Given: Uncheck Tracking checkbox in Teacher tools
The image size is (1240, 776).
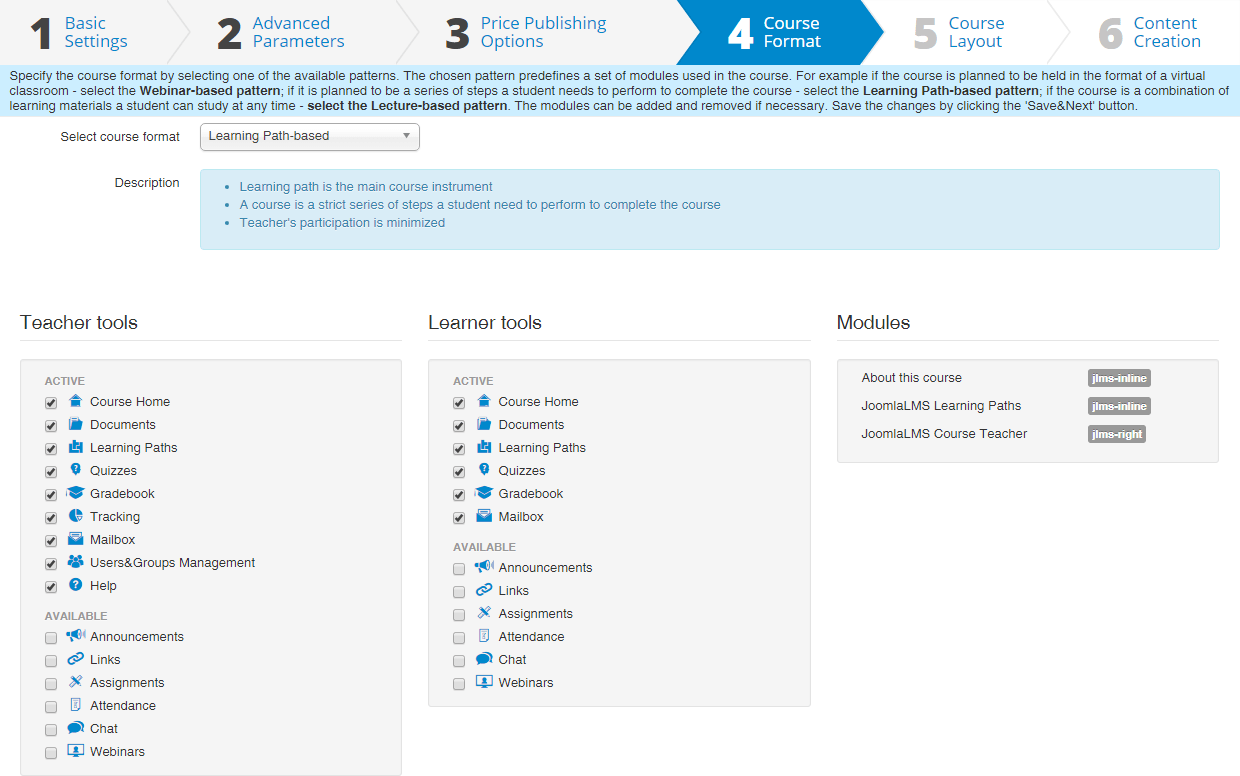Looking at the screenshot, I should coord(51,518).
